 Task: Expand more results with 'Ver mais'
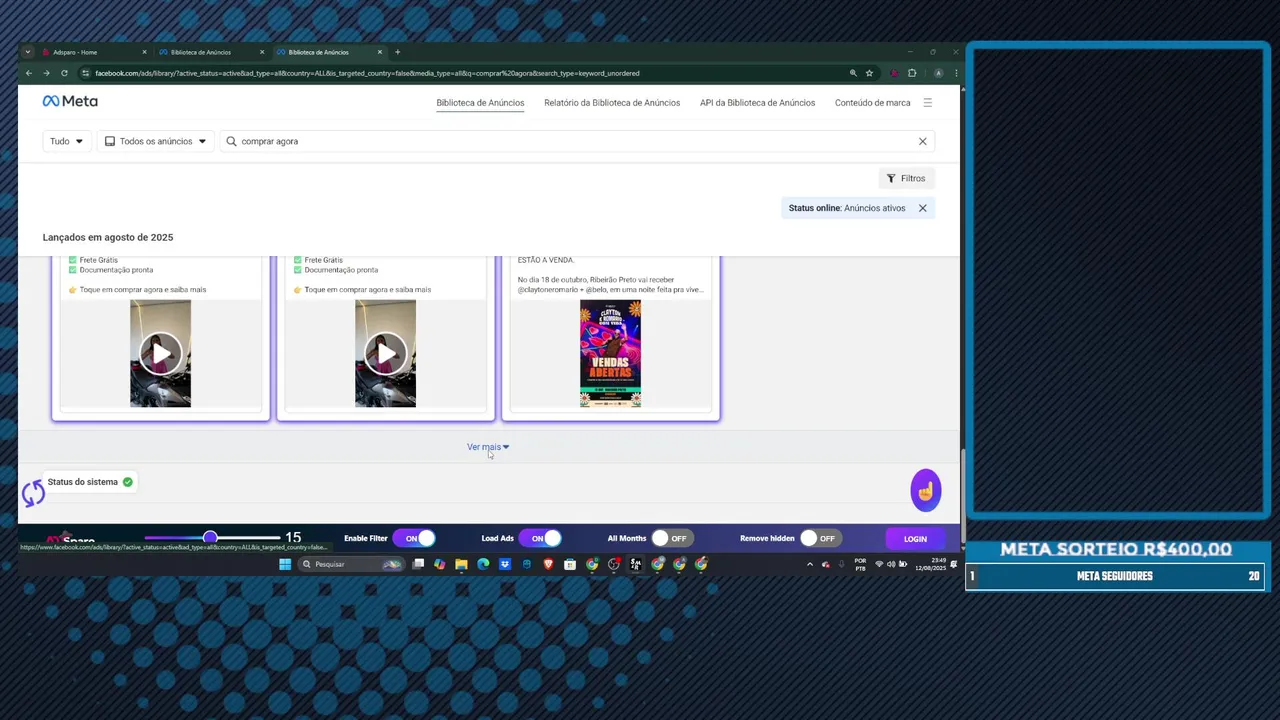click(488, 447)
